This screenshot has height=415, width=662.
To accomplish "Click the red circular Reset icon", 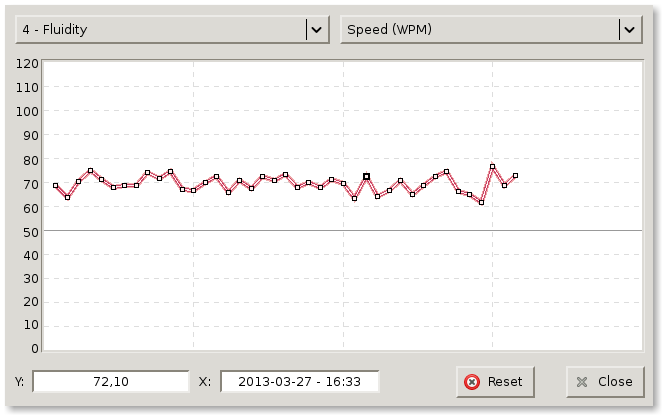I will (472, 382).
